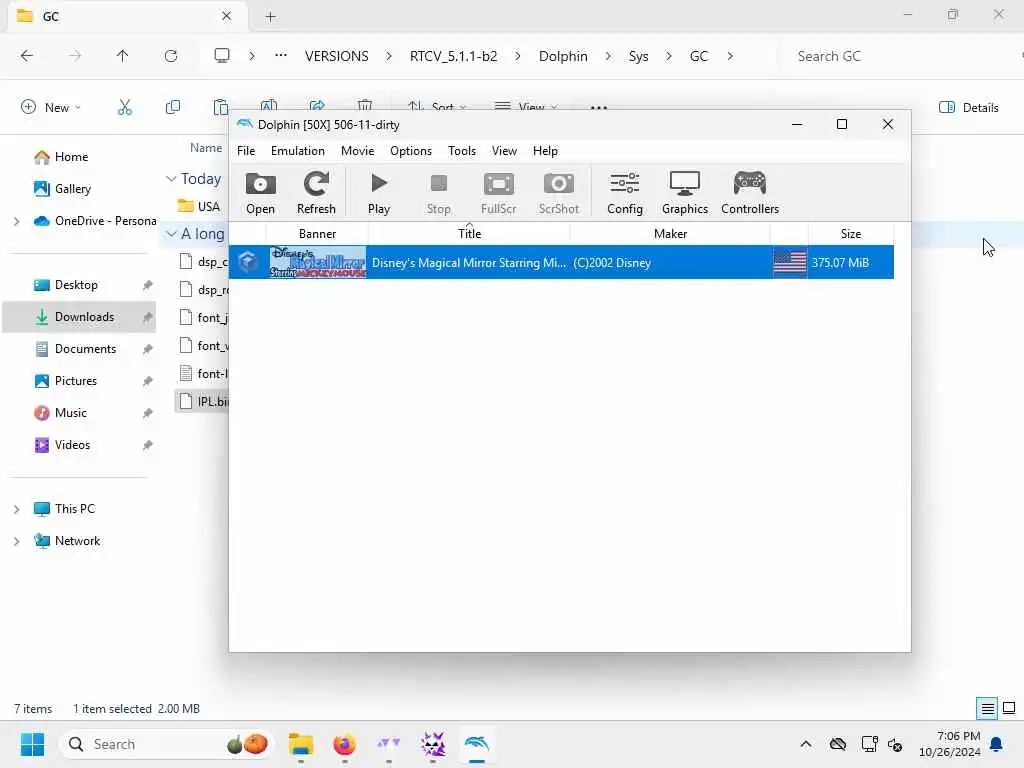Open a game file in Dolphin
Image resolution: width=1024 pixels, height=768 pixels.
[260, 193]
